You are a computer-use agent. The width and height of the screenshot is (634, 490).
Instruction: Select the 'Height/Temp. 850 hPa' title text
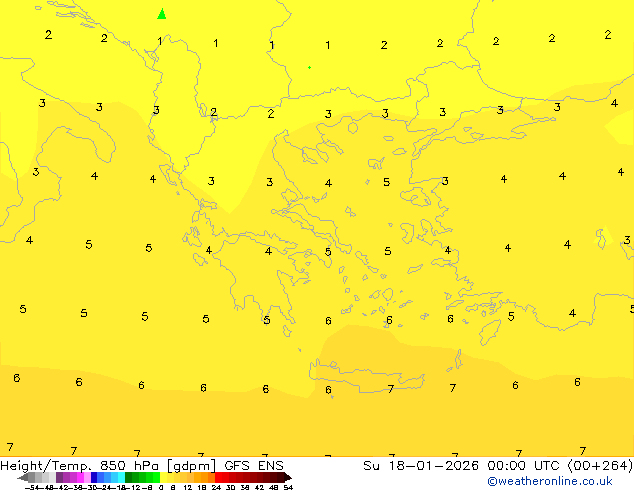coord(80,466)
